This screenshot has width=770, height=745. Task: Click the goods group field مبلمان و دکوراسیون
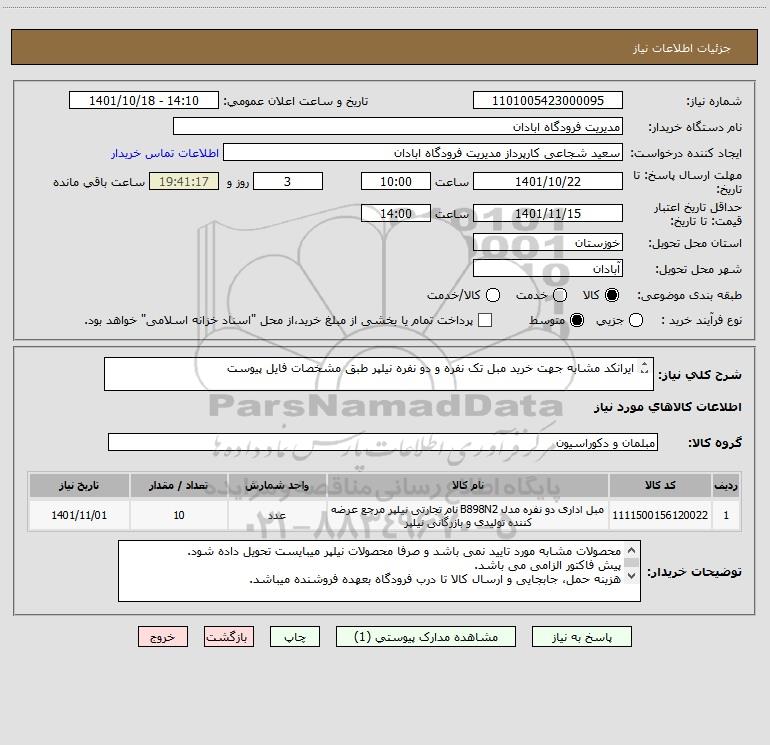pyautogui.click(x=383, y=442)
